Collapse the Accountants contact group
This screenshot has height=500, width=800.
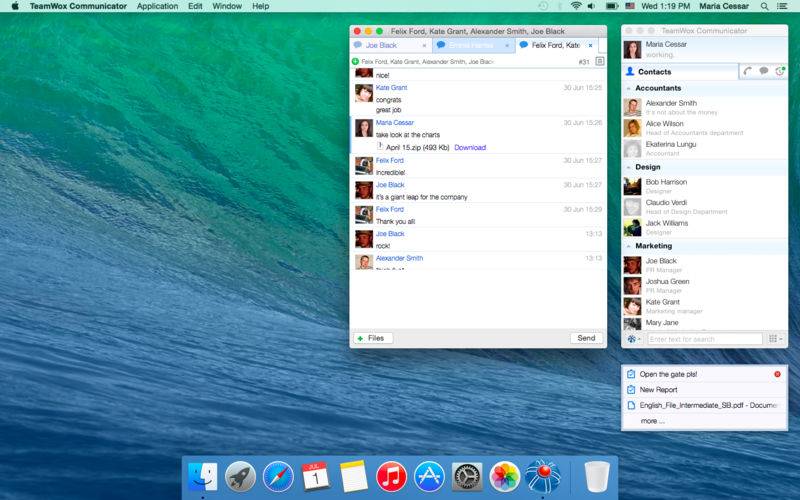(629, 88)
